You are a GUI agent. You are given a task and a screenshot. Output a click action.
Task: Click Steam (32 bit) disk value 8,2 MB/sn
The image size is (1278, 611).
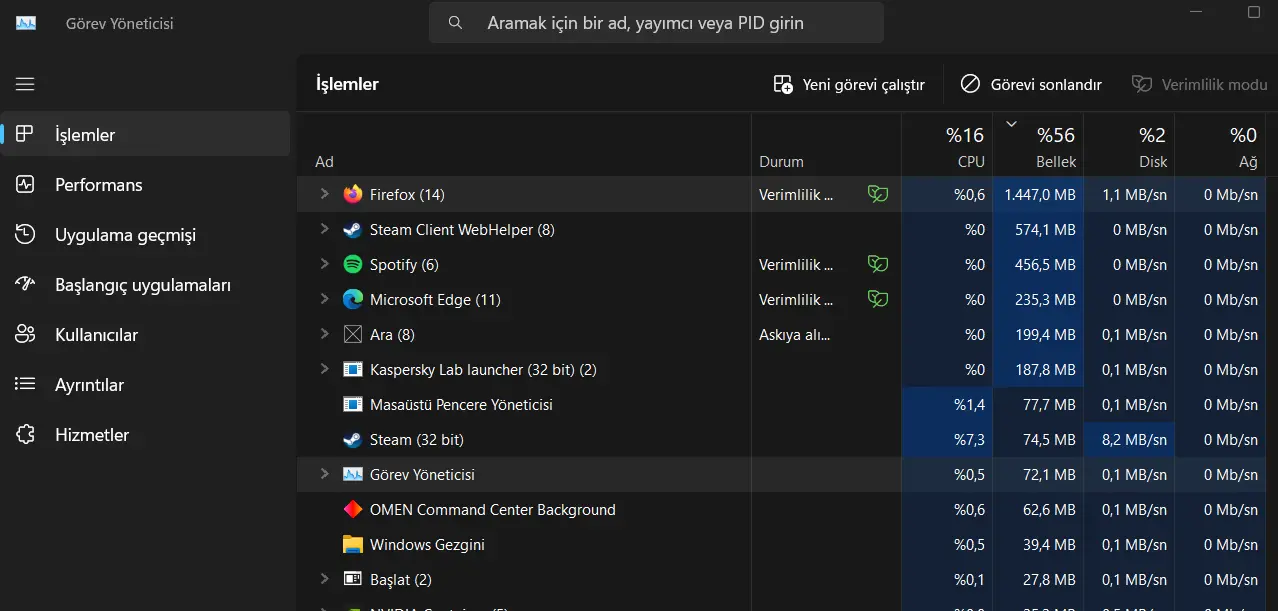click(1134, 440)
